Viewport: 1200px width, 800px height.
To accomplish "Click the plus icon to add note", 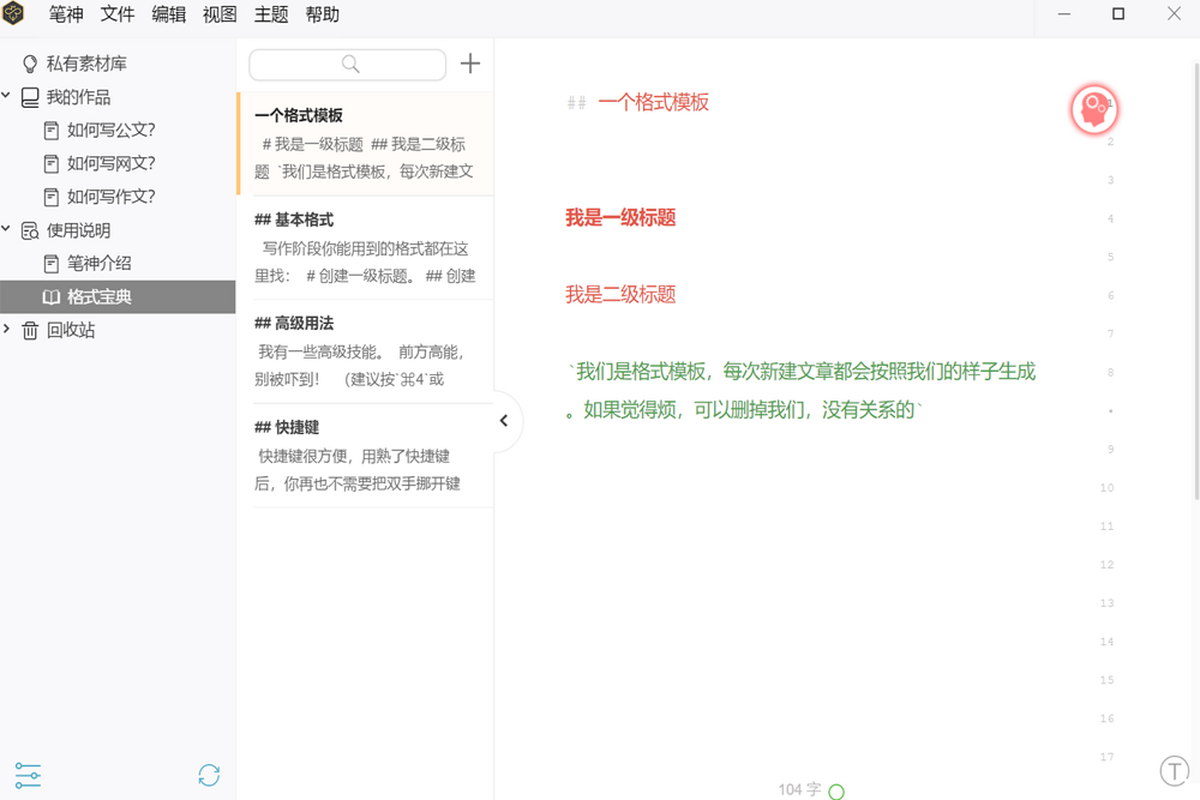I will tap(470, 64).
